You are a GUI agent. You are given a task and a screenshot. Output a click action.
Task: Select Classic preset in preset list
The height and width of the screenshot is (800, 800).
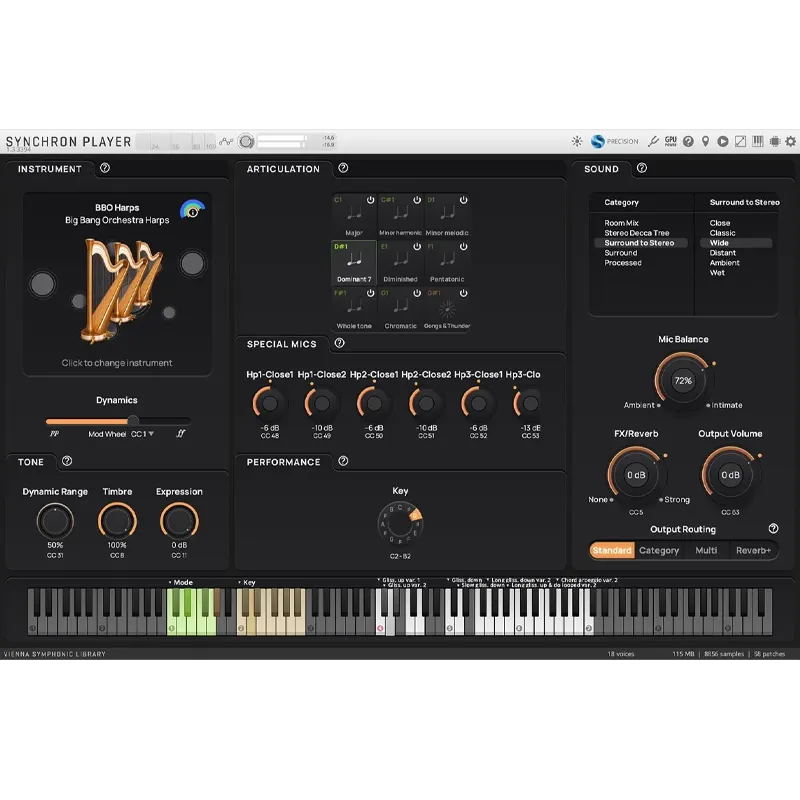722,233
